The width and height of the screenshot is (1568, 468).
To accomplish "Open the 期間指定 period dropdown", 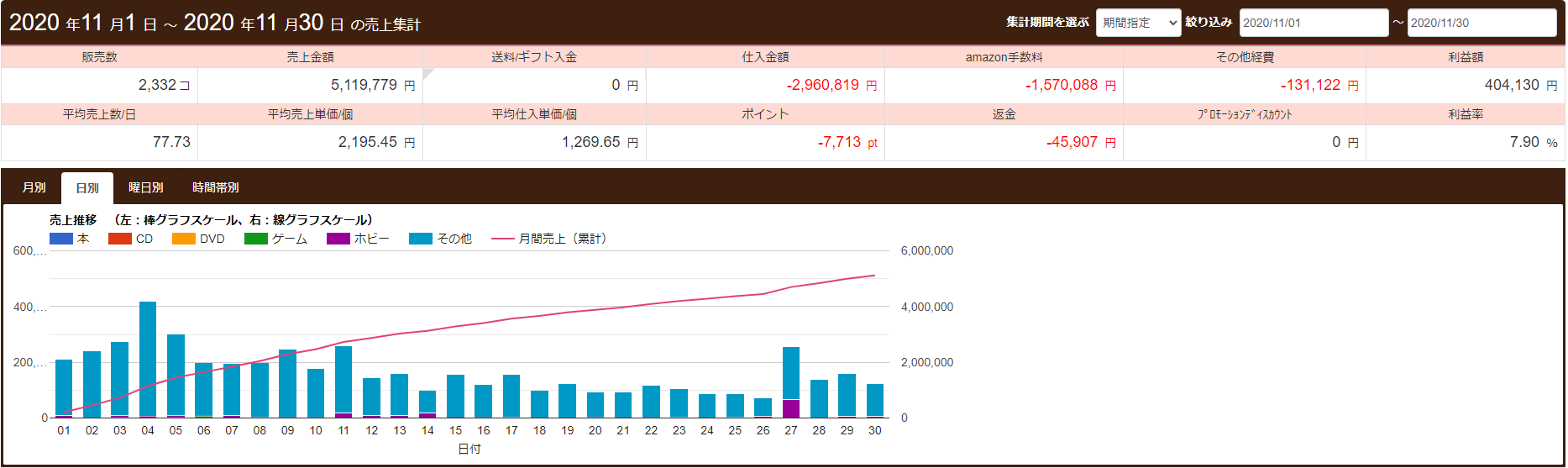I will tap(1138, 23).
